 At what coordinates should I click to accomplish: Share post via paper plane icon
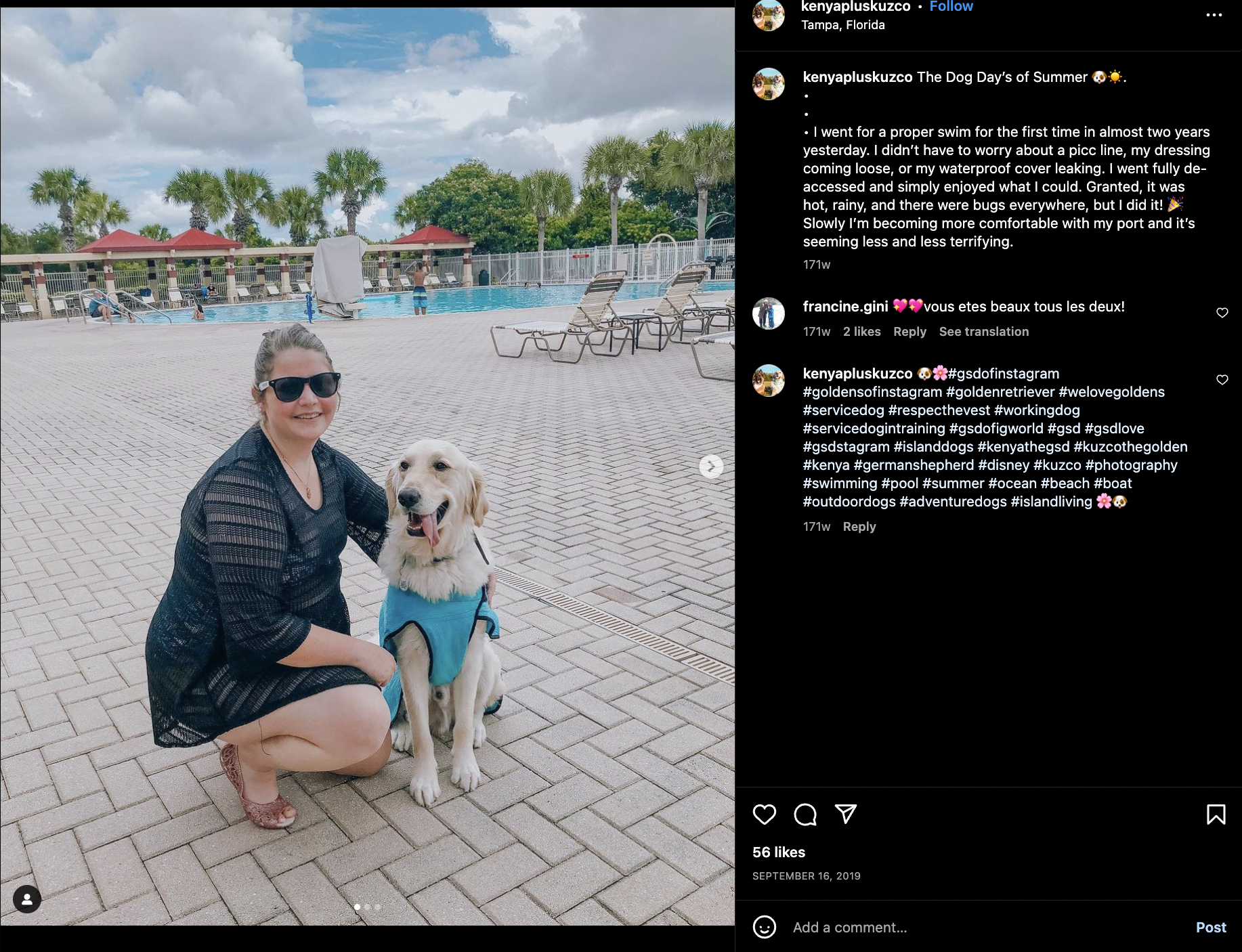pyautogui.click(x=846, y=814)
